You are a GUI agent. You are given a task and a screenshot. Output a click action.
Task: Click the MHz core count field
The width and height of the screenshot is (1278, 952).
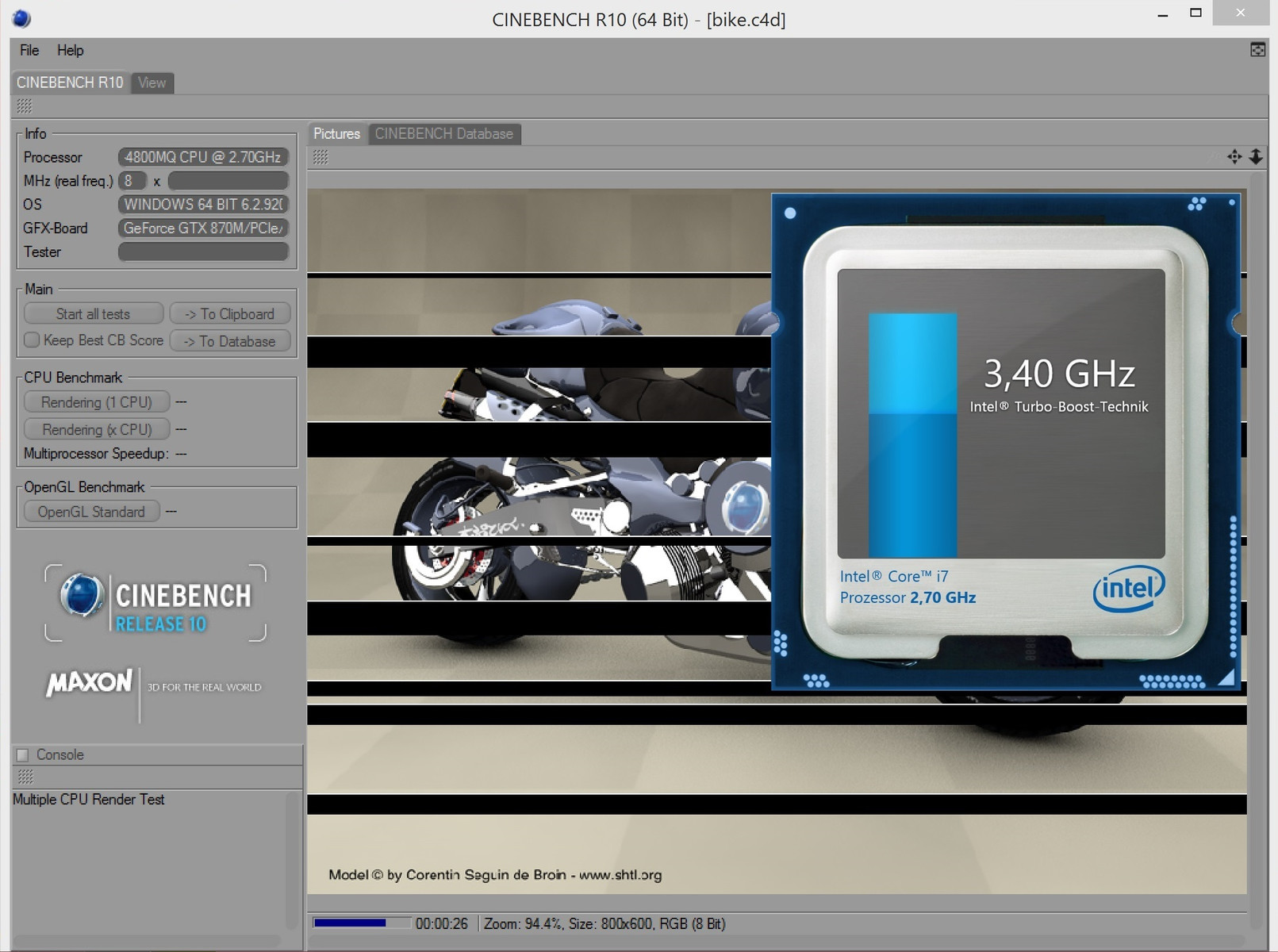coord(132,181)
